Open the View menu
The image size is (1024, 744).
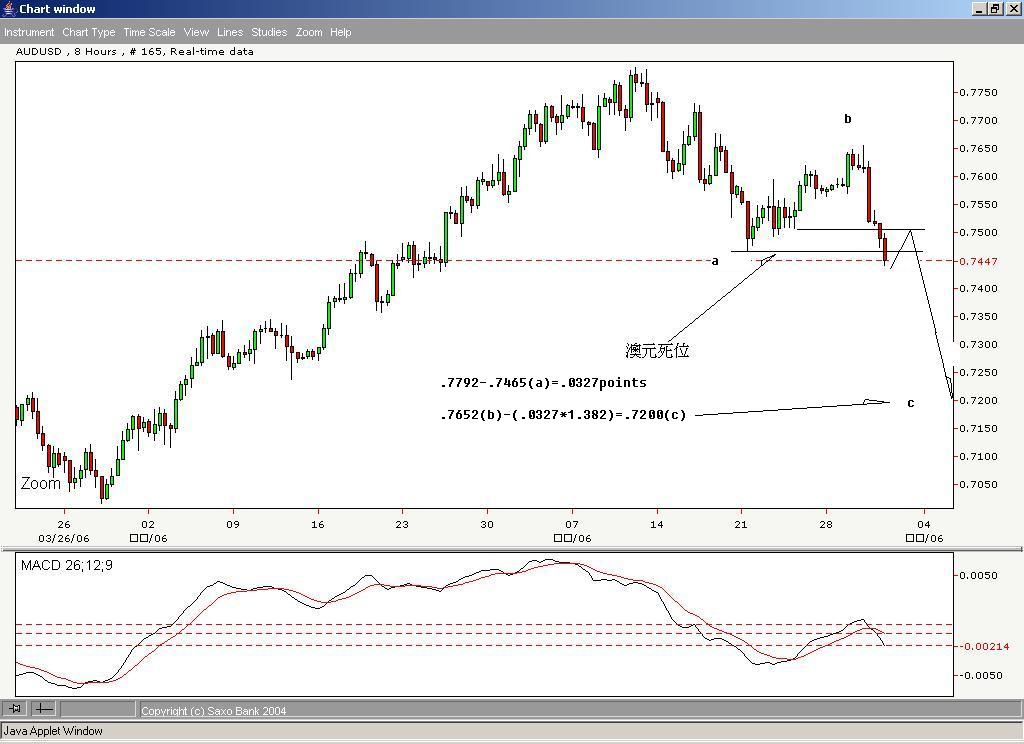[196, 32]
